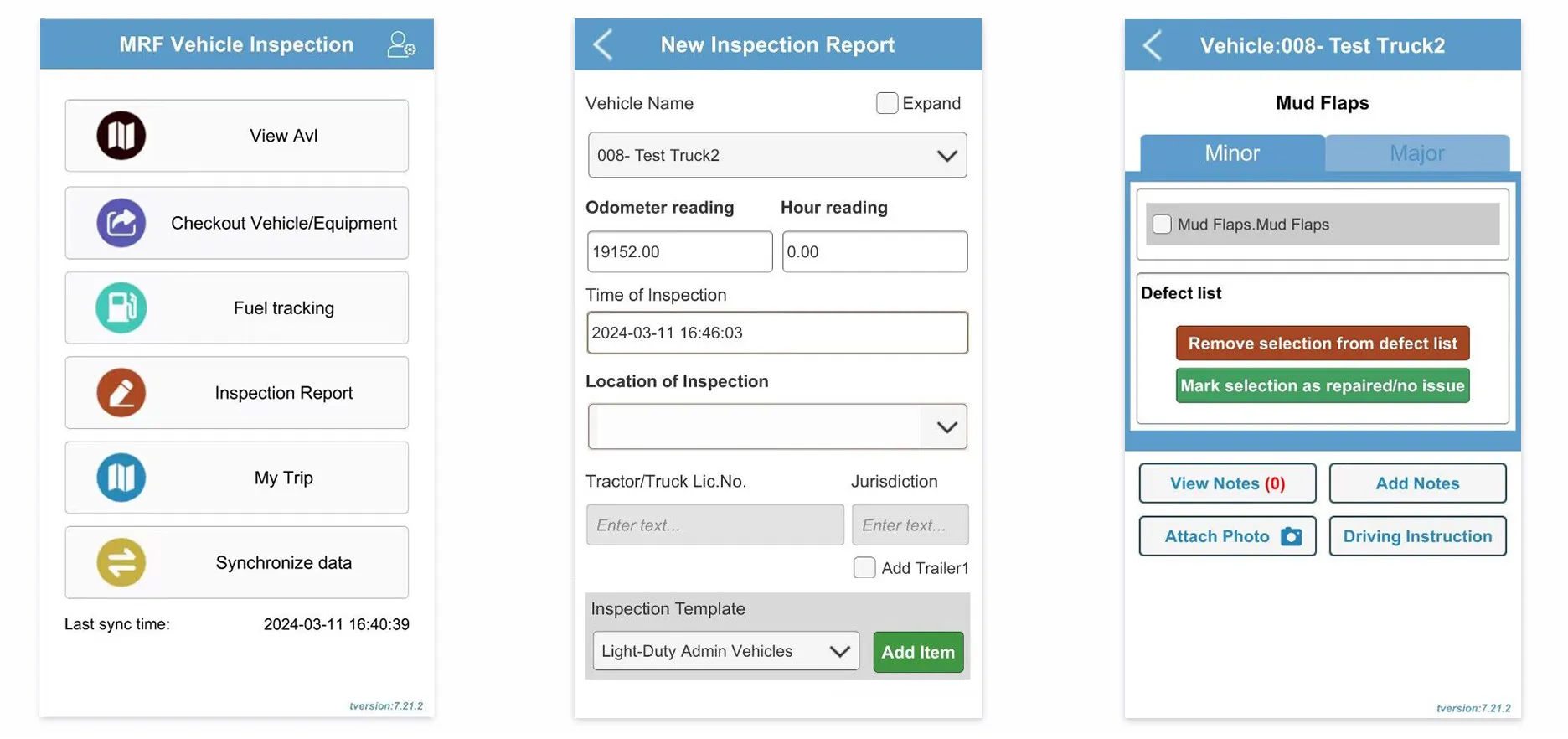The height and width of the screenshot is (739, 1568).
Task: Click the Last sync time value 2024-03-11 16:40:39
Action: 337,624
